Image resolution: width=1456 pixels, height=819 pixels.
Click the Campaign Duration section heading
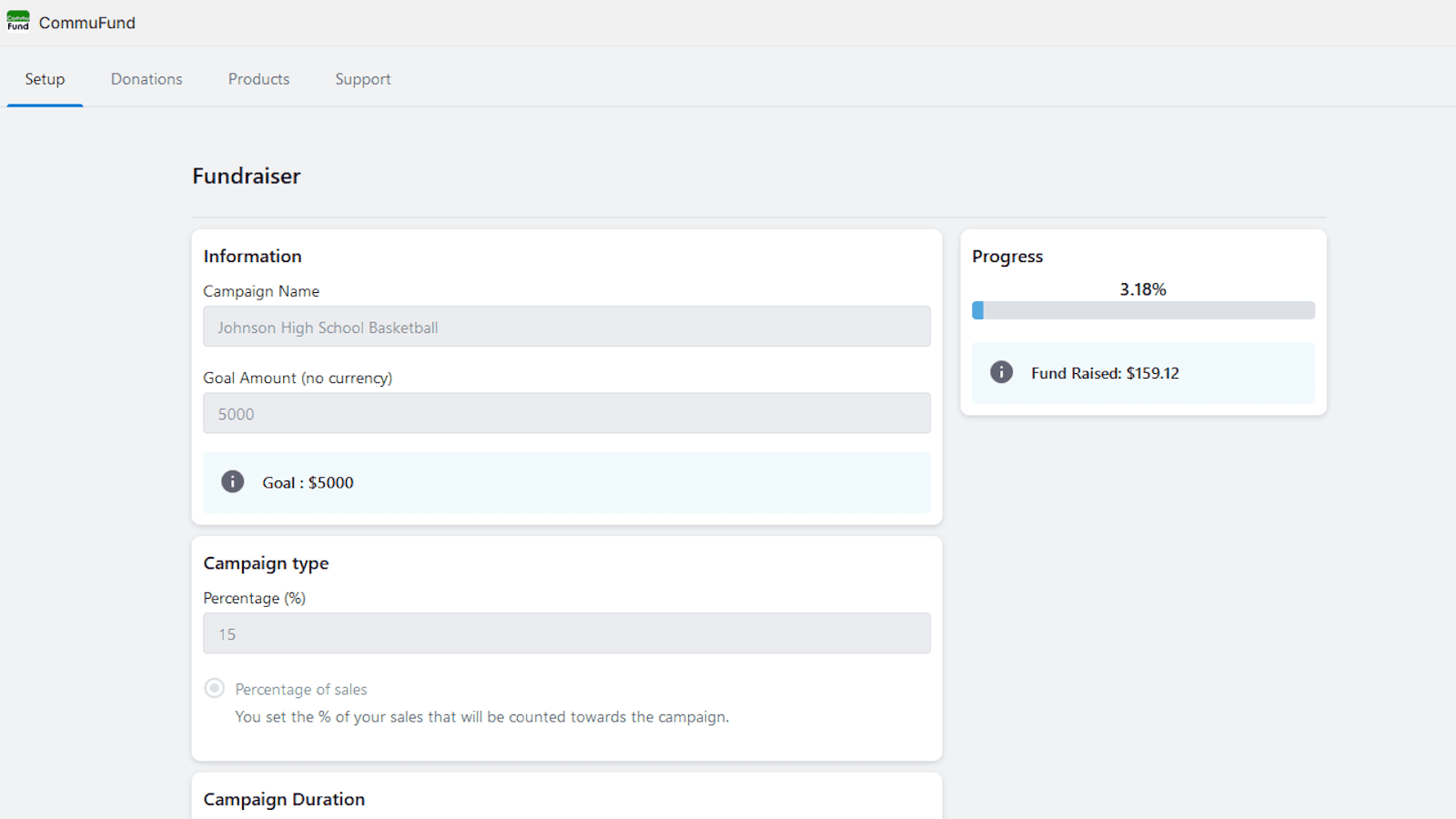(284, 799)
